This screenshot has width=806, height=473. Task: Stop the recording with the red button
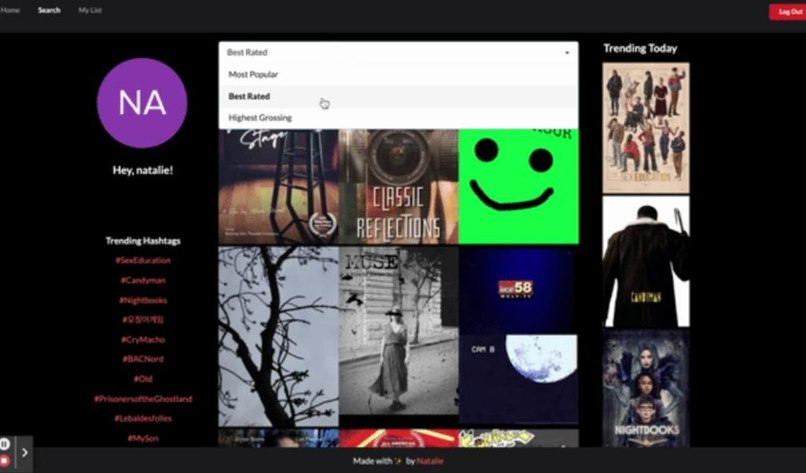tap(4, 460)
